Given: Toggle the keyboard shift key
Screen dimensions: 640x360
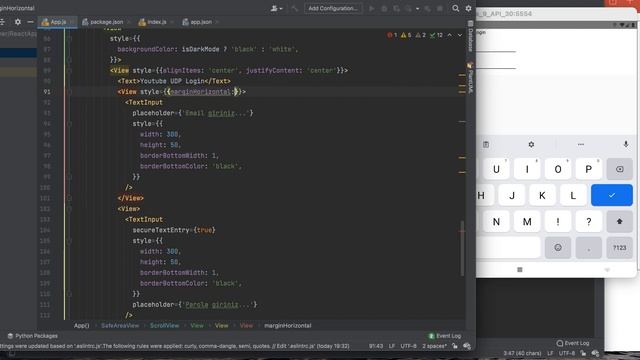Looking at the screenshot, I should point(620,222).
